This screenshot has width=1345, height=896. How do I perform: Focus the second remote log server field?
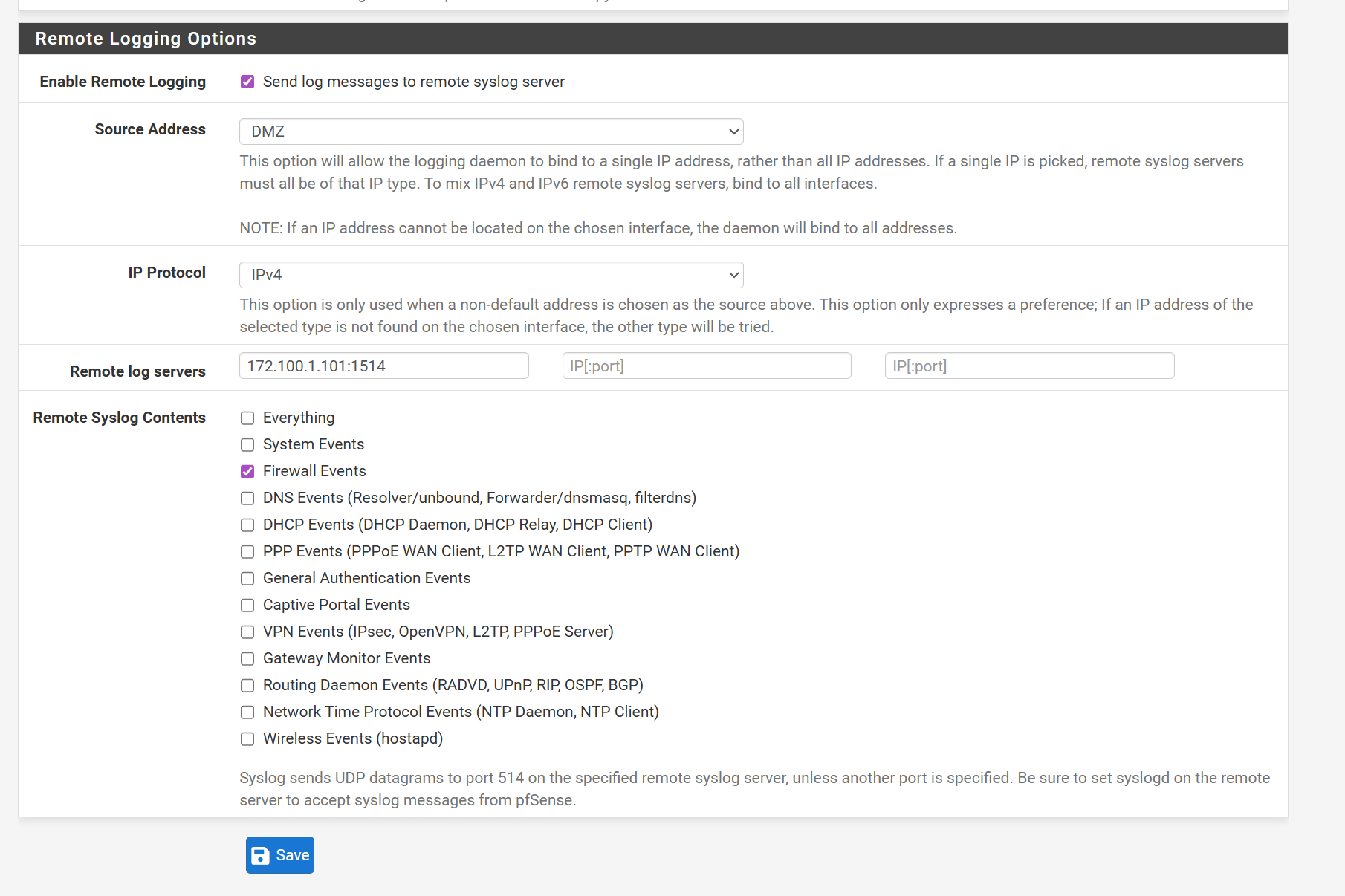(x=706, y=366)
